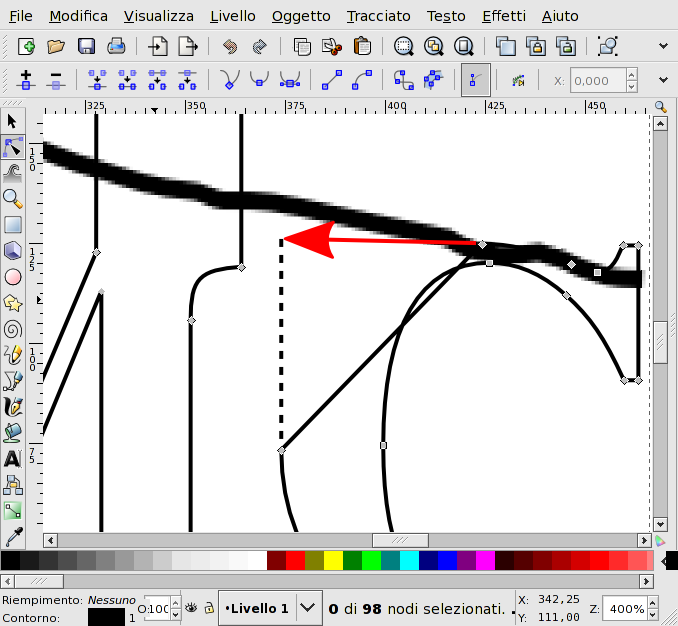The height and width of the screenshot is (626, 678).
Task: Click the X coordinate input field
Action: pos(598,80)
